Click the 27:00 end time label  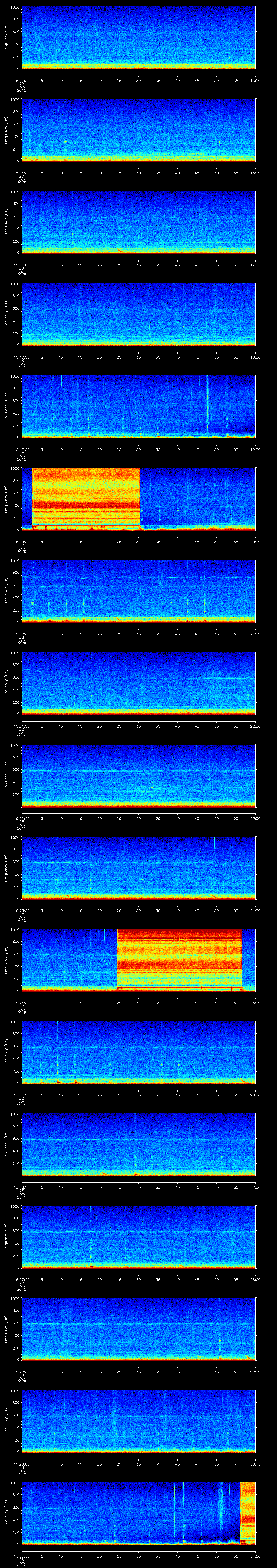255,1187
